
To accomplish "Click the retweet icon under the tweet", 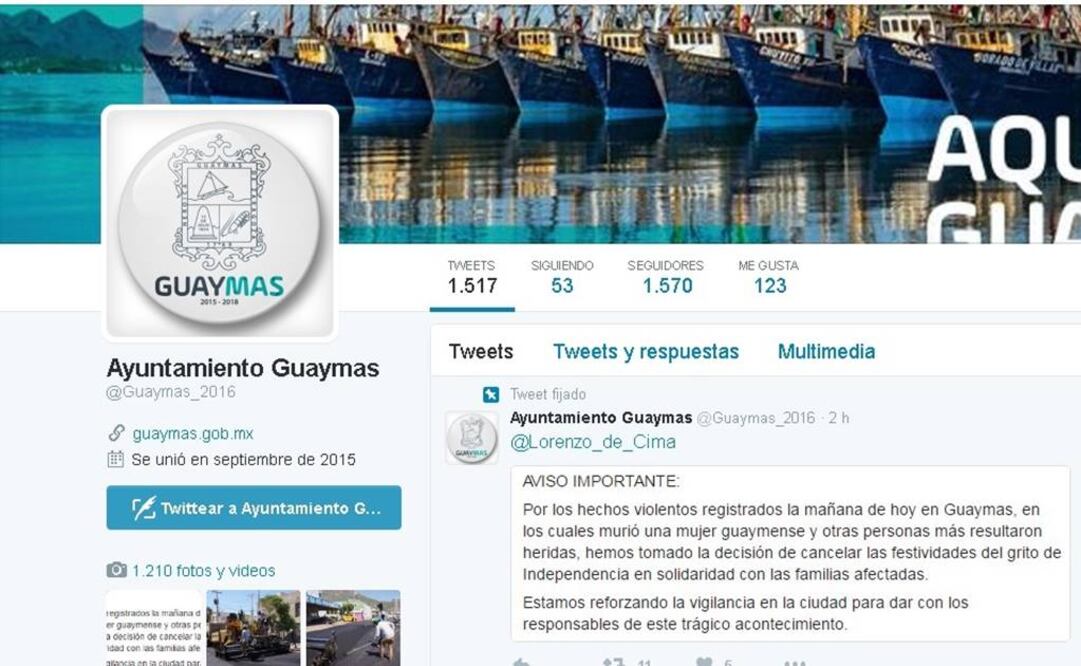I will (x=613, y=662).
